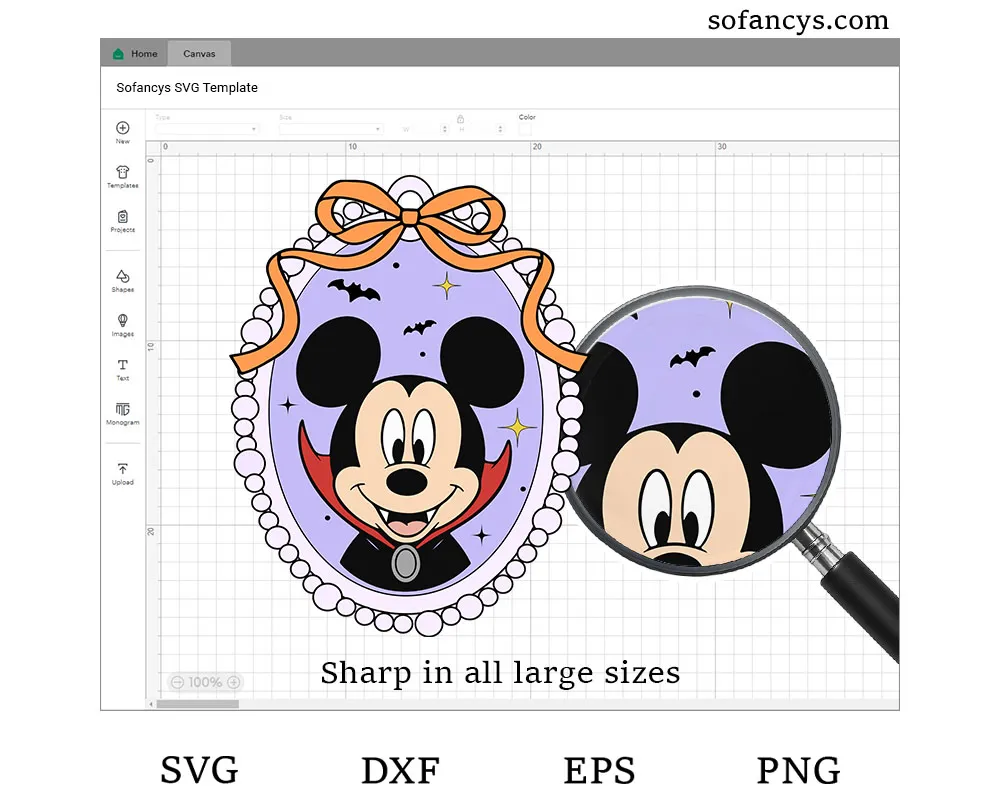Image resolution: width=1000 pixels, height=800 pixels.
Task: Click the Sofancys SVG Template title
Action: click(x=187, y=87)
